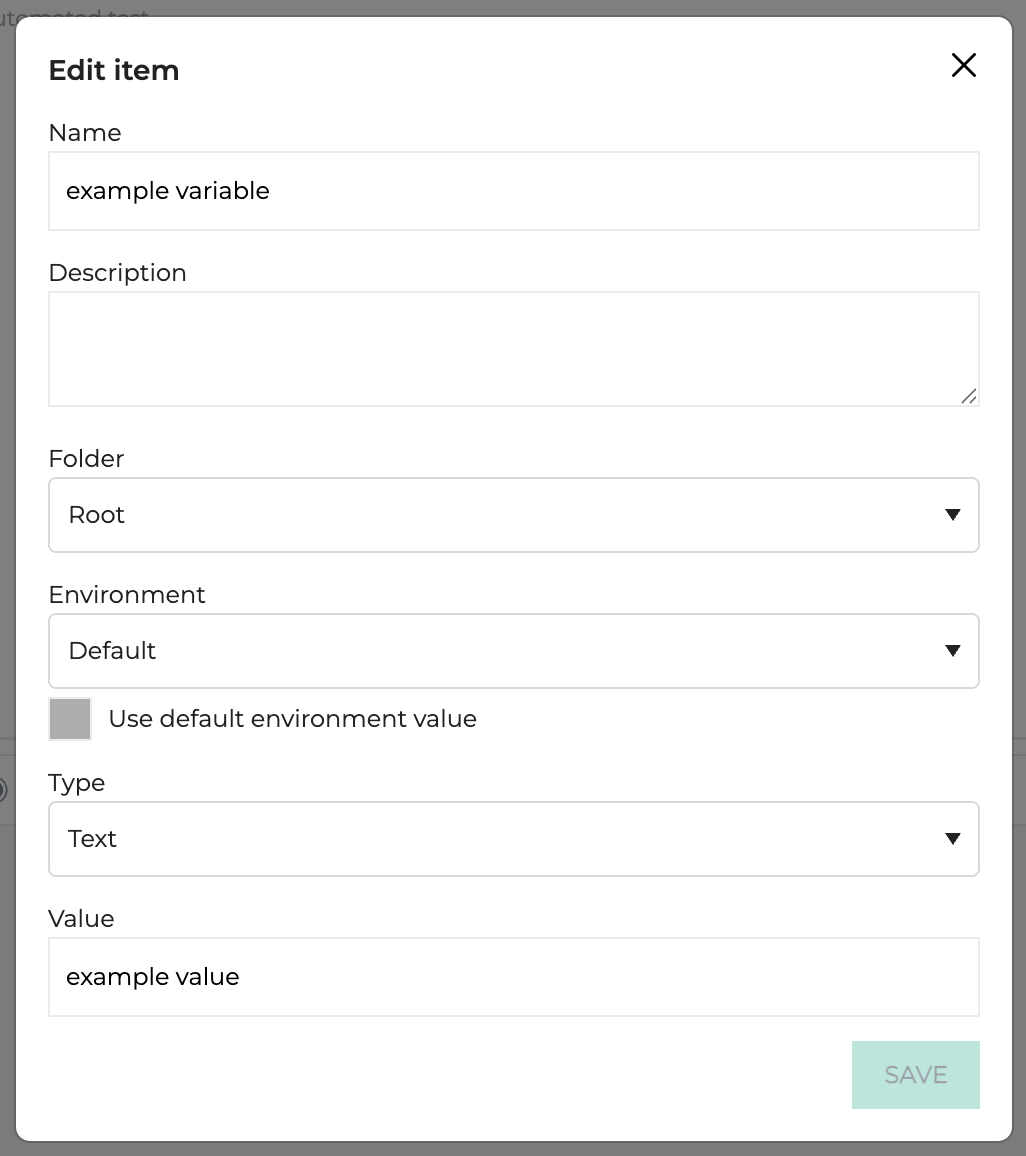Click the triangle arrow in the Folder dropdown
Viewport: 1026px width, 1156px height.
(x=952, y=515)
